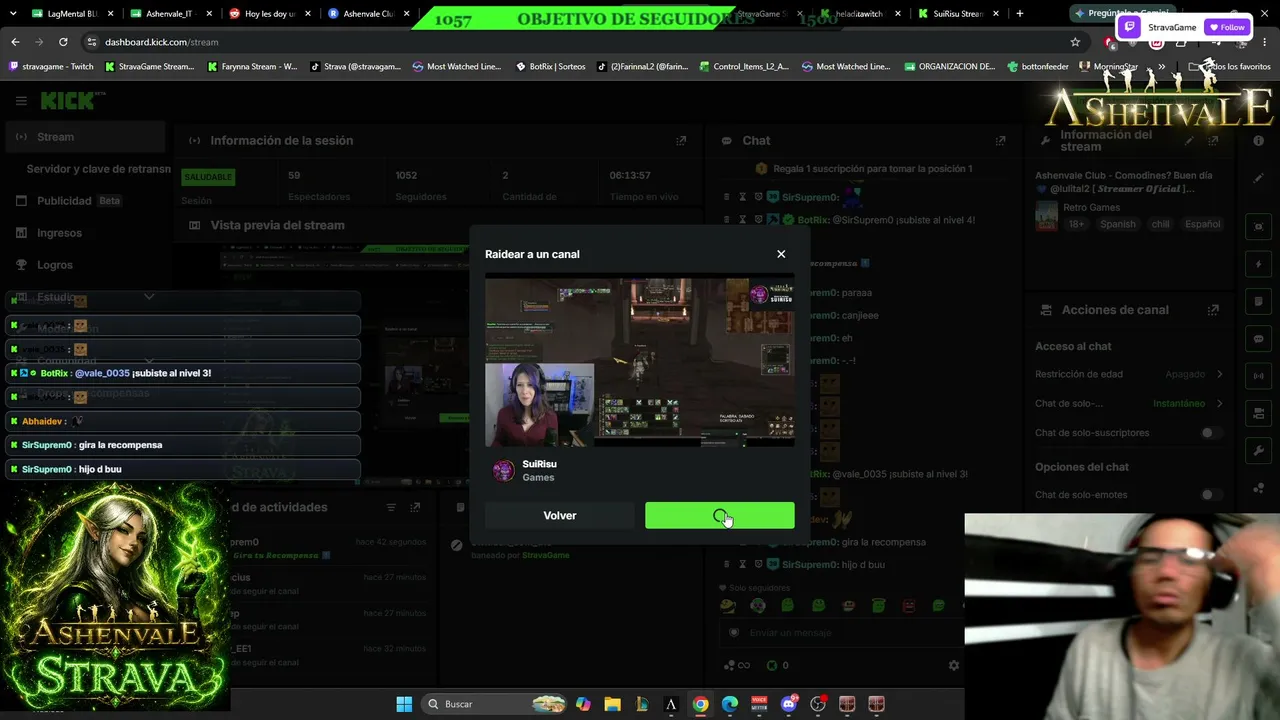This screenshot has height=720, width=1280.
Task: Open Google Chrome from taskbar
Action: click(700, 704)
